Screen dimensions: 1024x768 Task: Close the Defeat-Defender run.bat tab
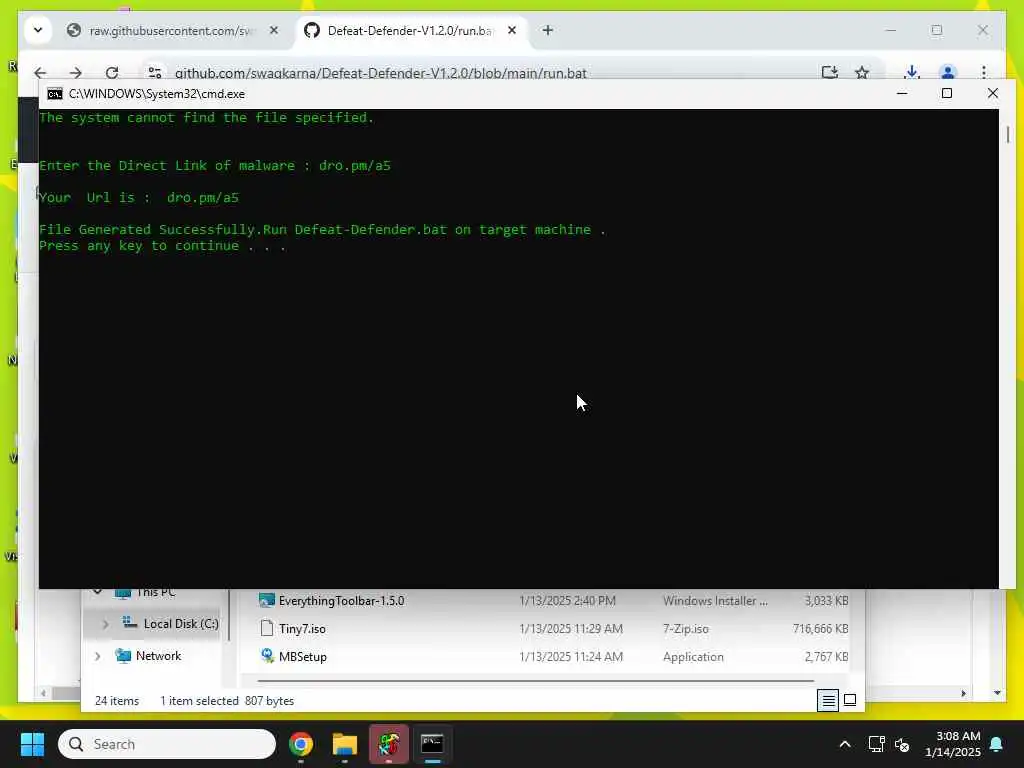[x=512, y=30]
